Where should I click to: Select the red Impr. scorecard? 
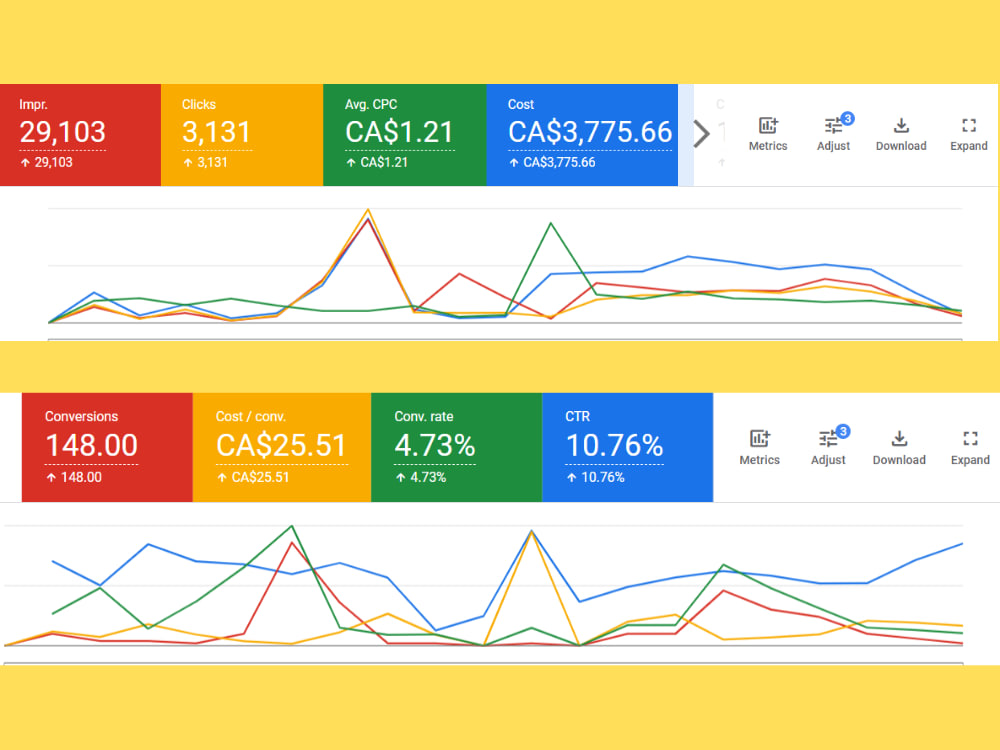coord(80,135)
